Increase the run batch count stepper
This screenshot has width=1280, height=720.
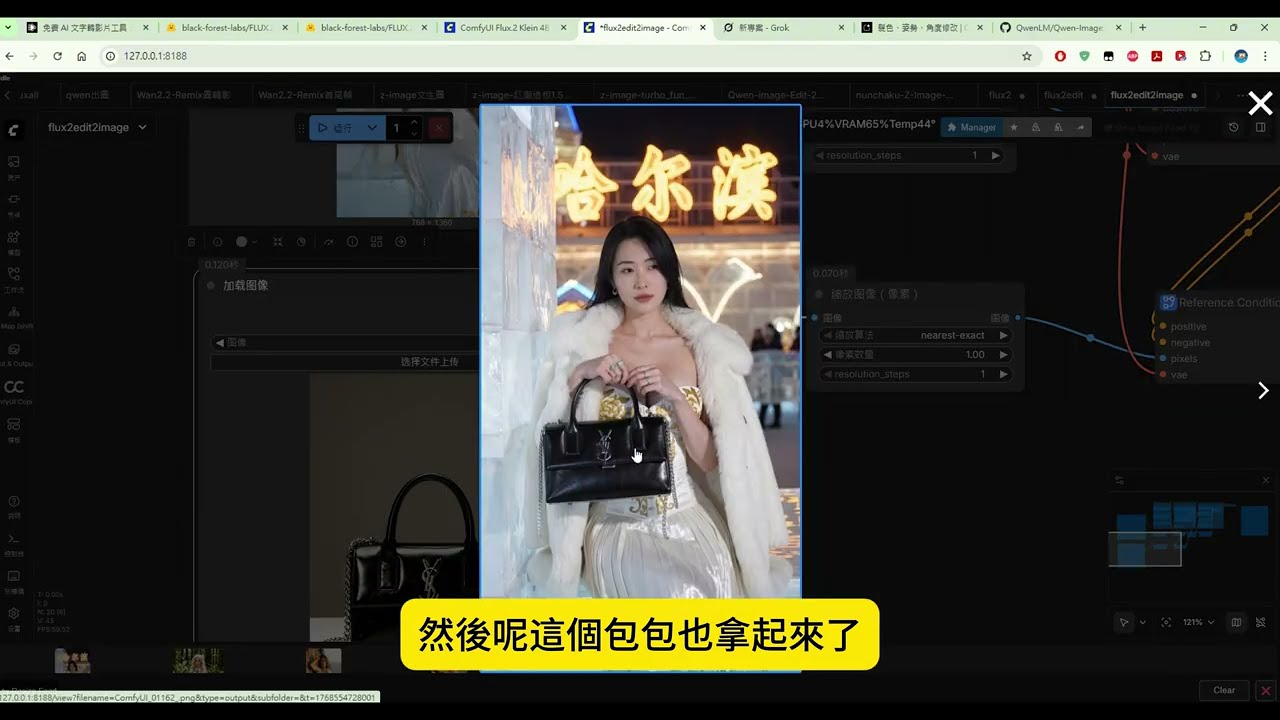click(415, 123)
